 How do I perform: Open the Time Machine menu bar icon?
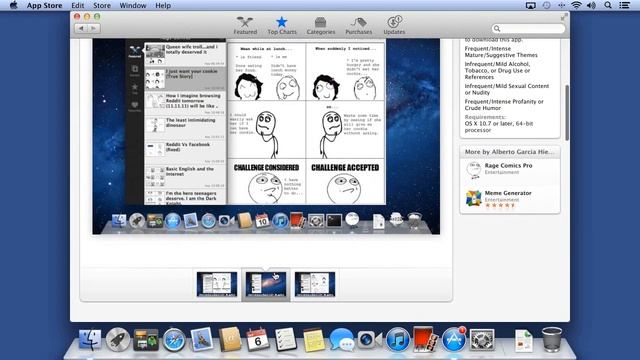pos(546,5)
